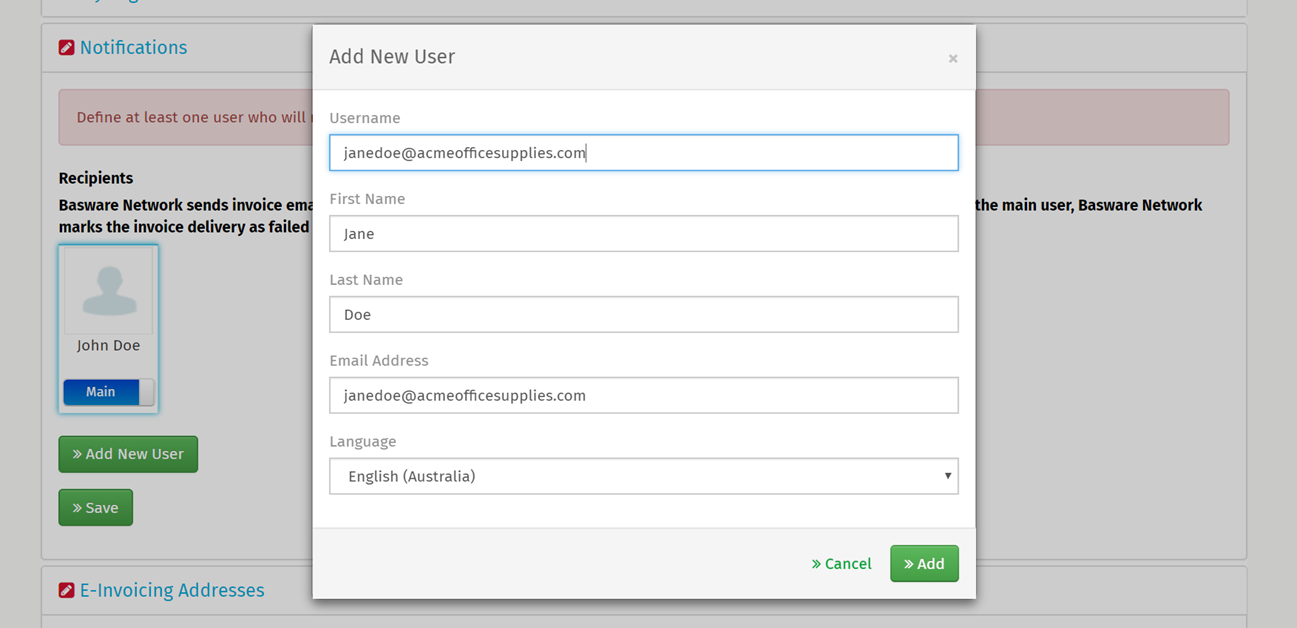Click John Doe's avatar picture
Screen dimensions: 1297x628
(x=108, y=291)
